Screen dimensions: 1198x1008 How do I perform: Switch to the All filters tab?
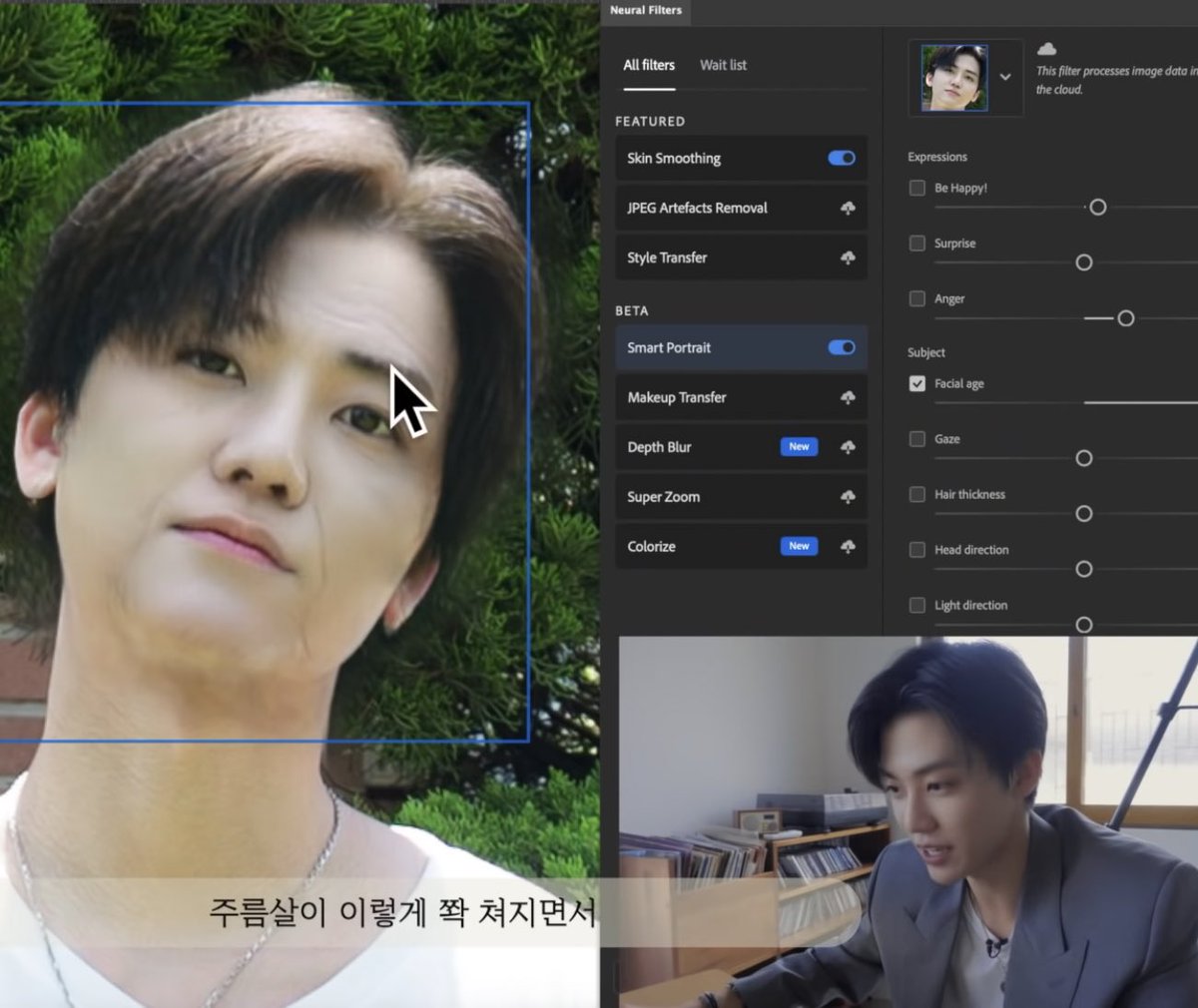(x=649, y=65)
